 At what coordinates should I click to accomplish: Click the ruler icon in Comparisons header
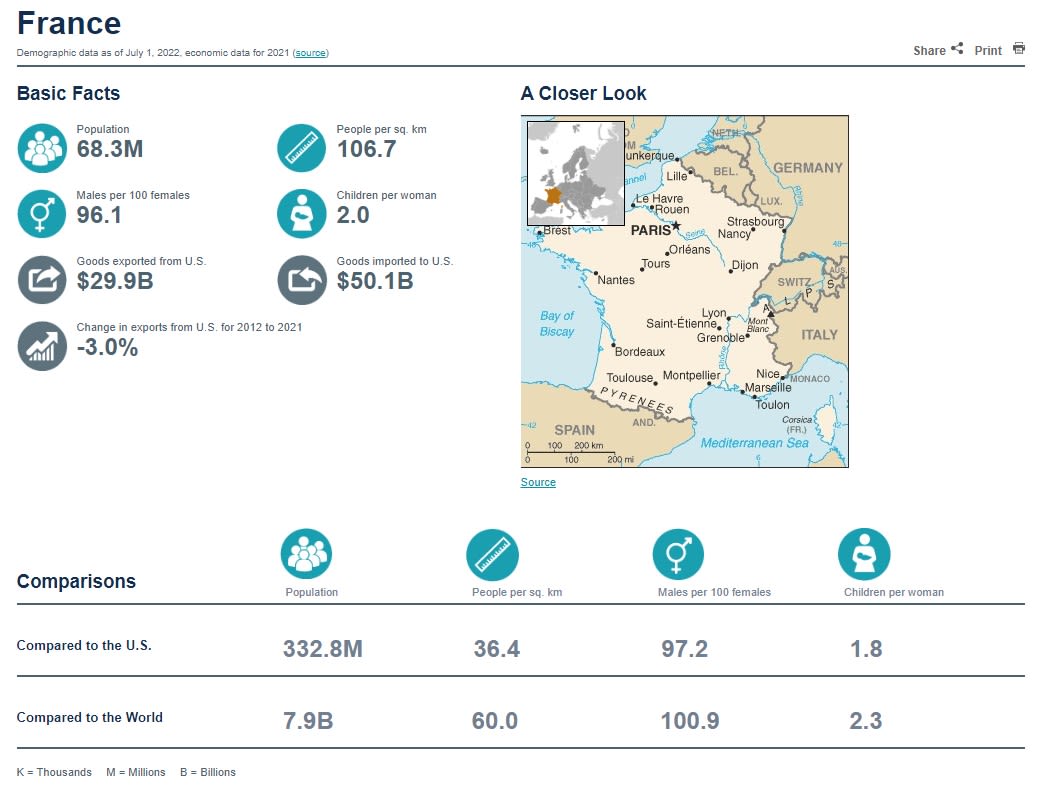[x=492, y=554]
